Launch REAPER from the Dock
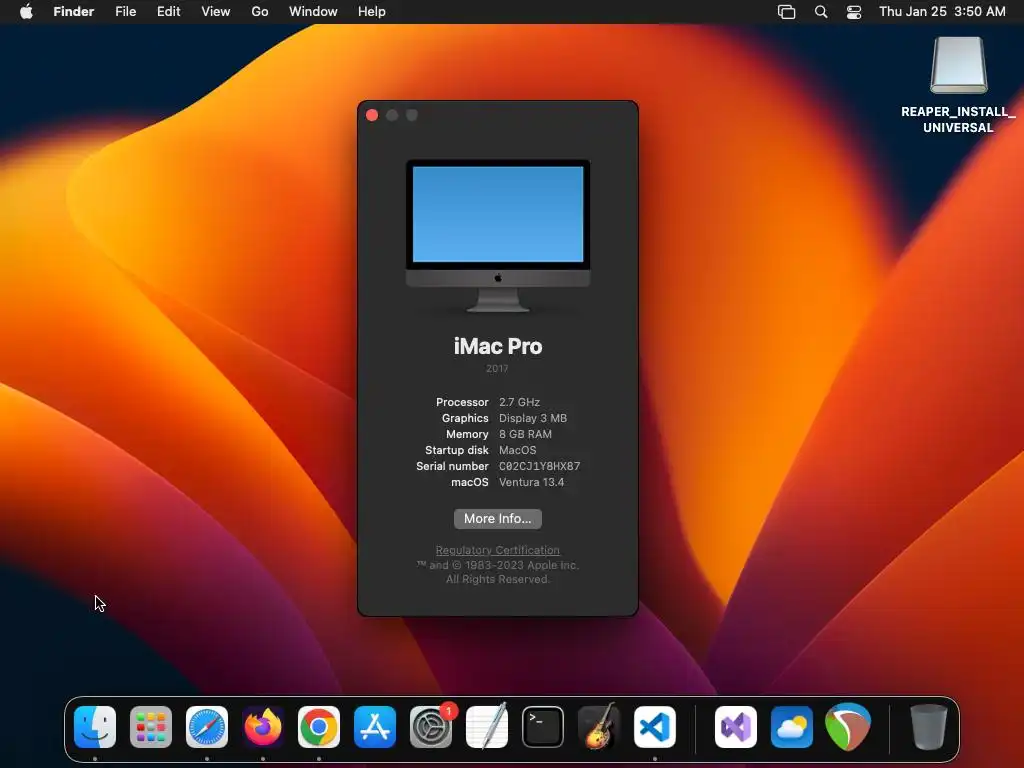 pyautogui.click(x=848, y=727)
